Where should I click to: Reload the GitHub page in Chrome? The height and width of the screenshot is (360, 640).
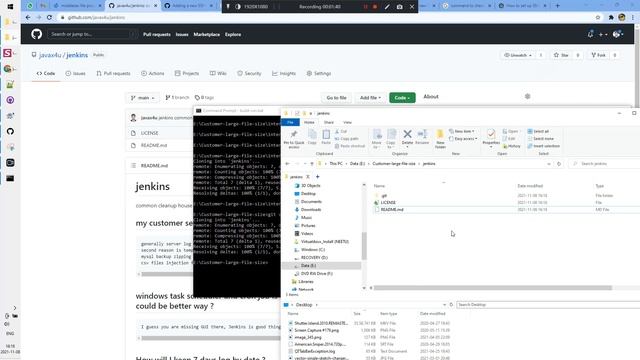[x=49, y=18]
